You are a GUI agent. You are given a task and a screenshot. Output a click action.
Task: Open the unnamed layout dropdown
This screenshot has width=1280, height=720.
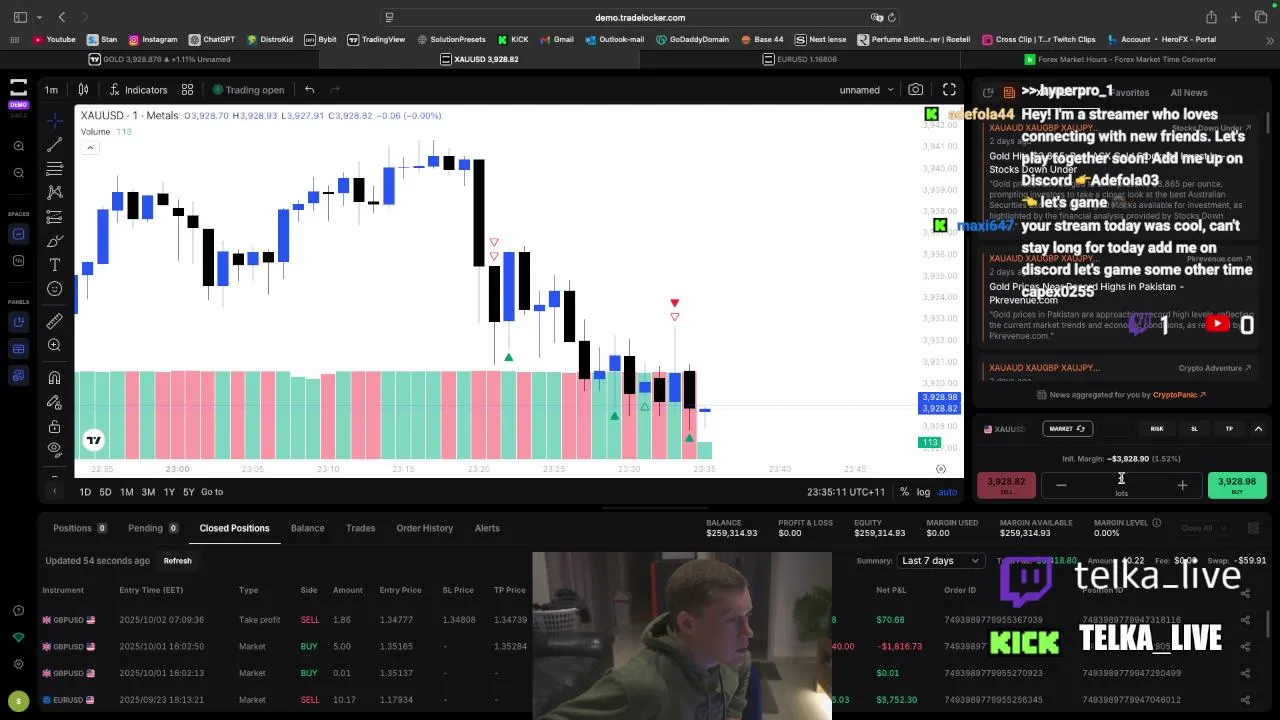[866, 90]
